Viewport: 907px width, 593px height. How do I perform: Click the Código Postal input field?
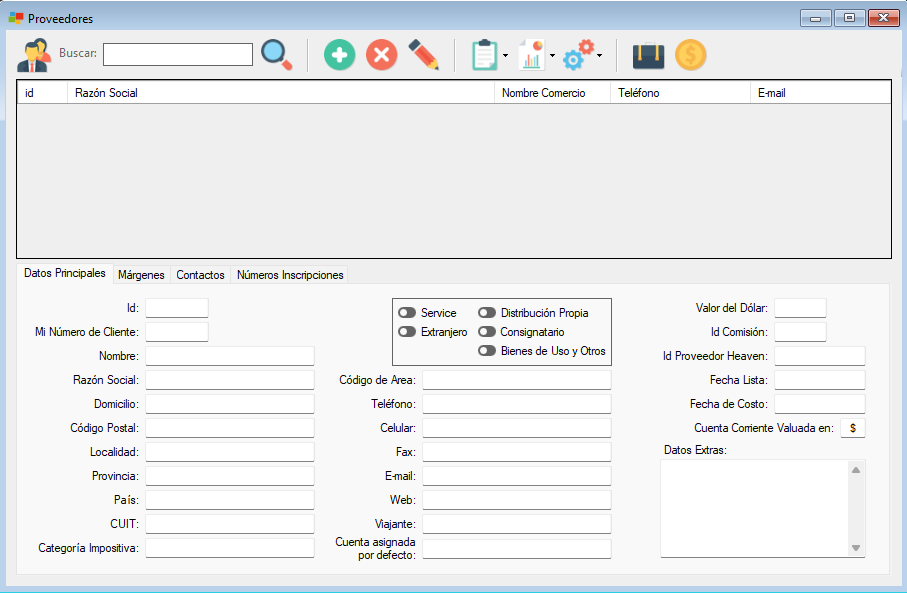pyautogui.click(x=230, y=428)
